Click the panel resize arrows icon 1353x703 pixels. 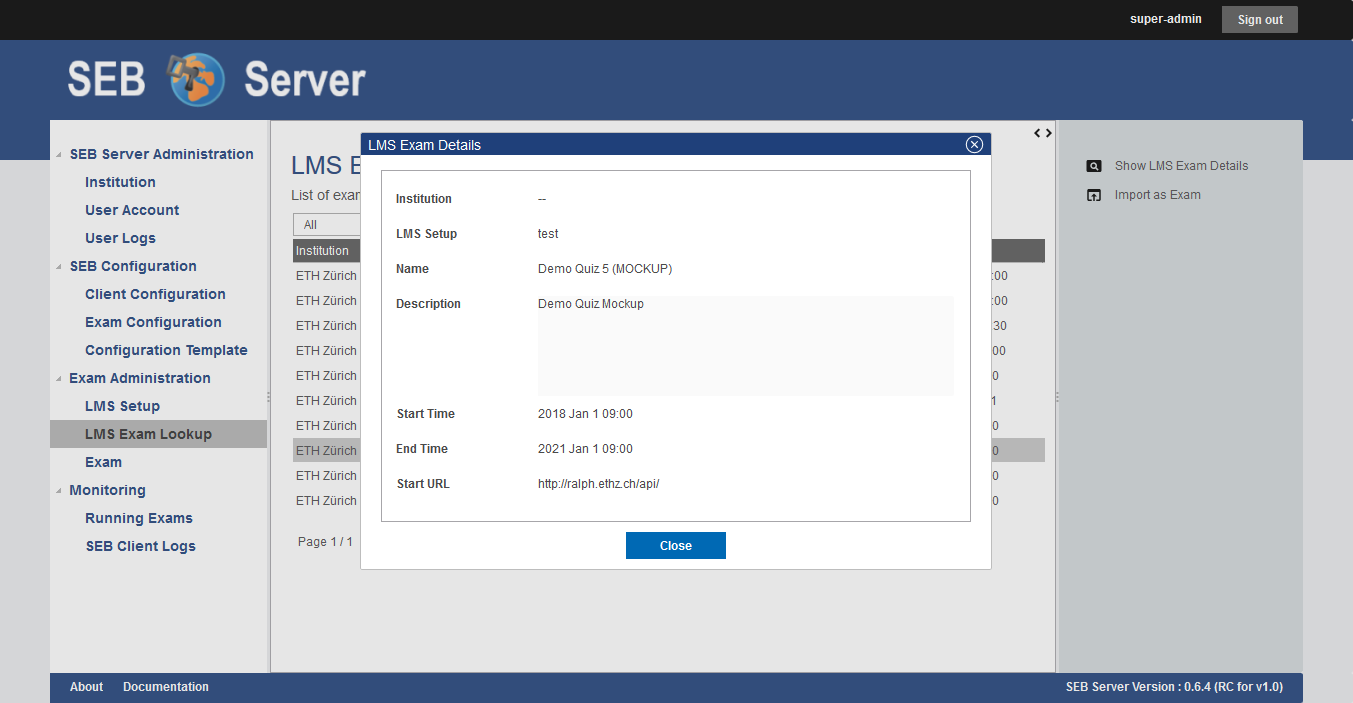[x=1042, y=133]
